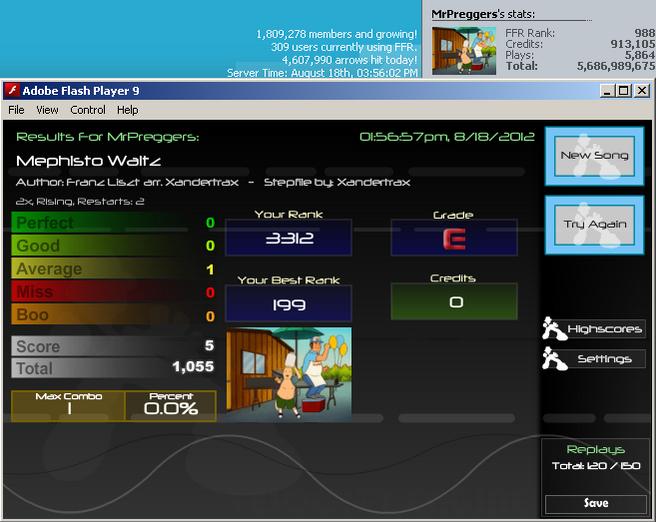Click the Credits value box
The image size is (656, 522).
click(x=454, y=302)
